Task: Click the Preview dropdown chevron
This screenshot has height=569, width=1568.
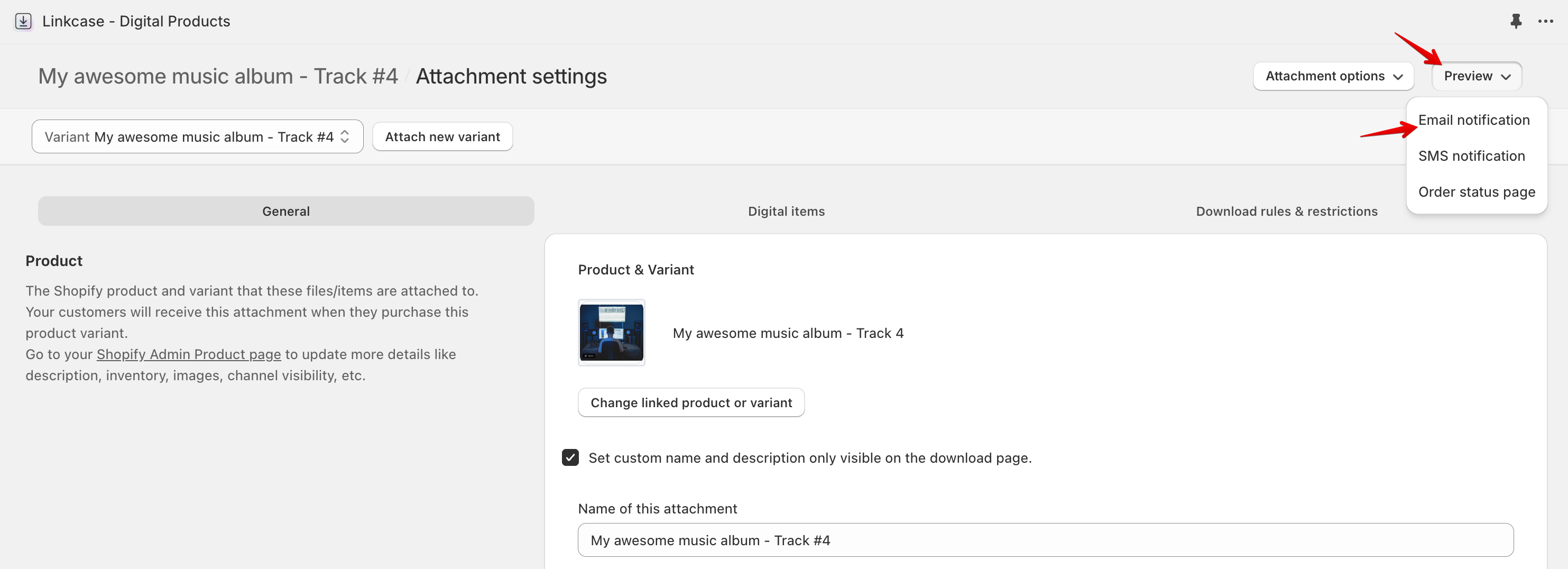Action: coord(1507,77)
